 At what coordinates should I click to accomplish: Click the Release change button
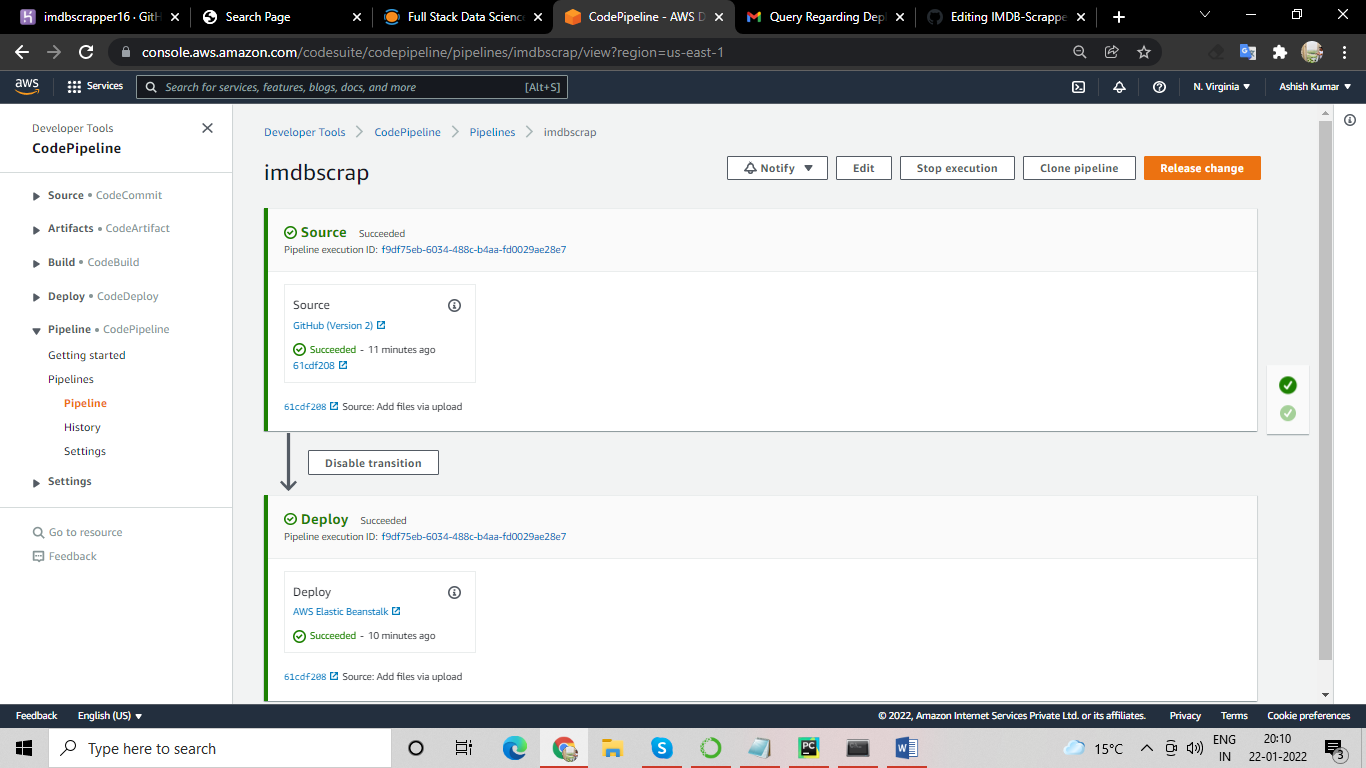pyautogui.click(x=1202, y=168)
